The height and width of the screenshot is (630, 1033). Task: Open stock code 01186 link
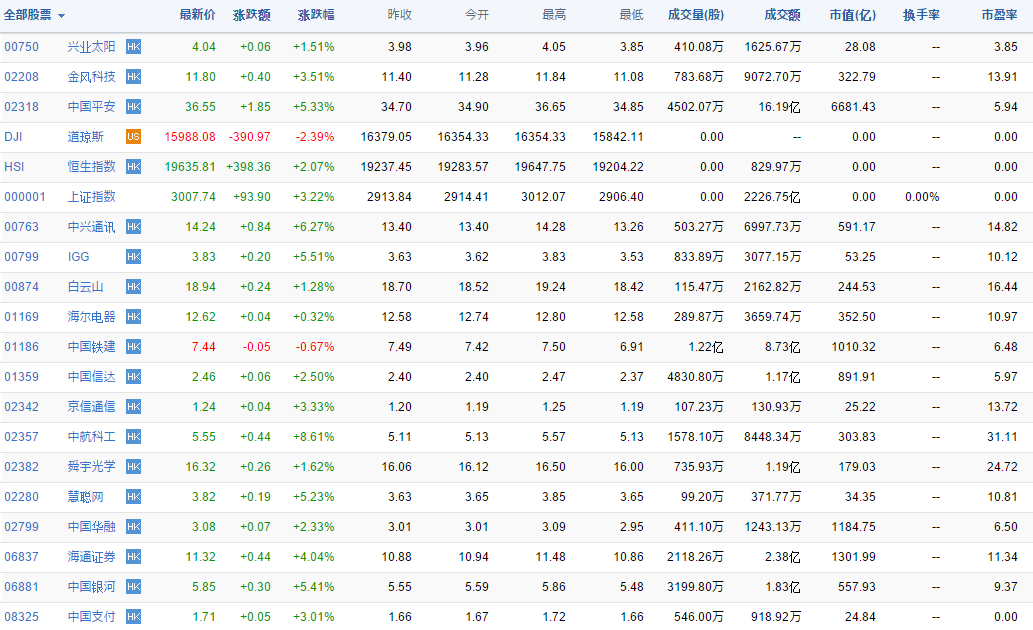[22, 347]
